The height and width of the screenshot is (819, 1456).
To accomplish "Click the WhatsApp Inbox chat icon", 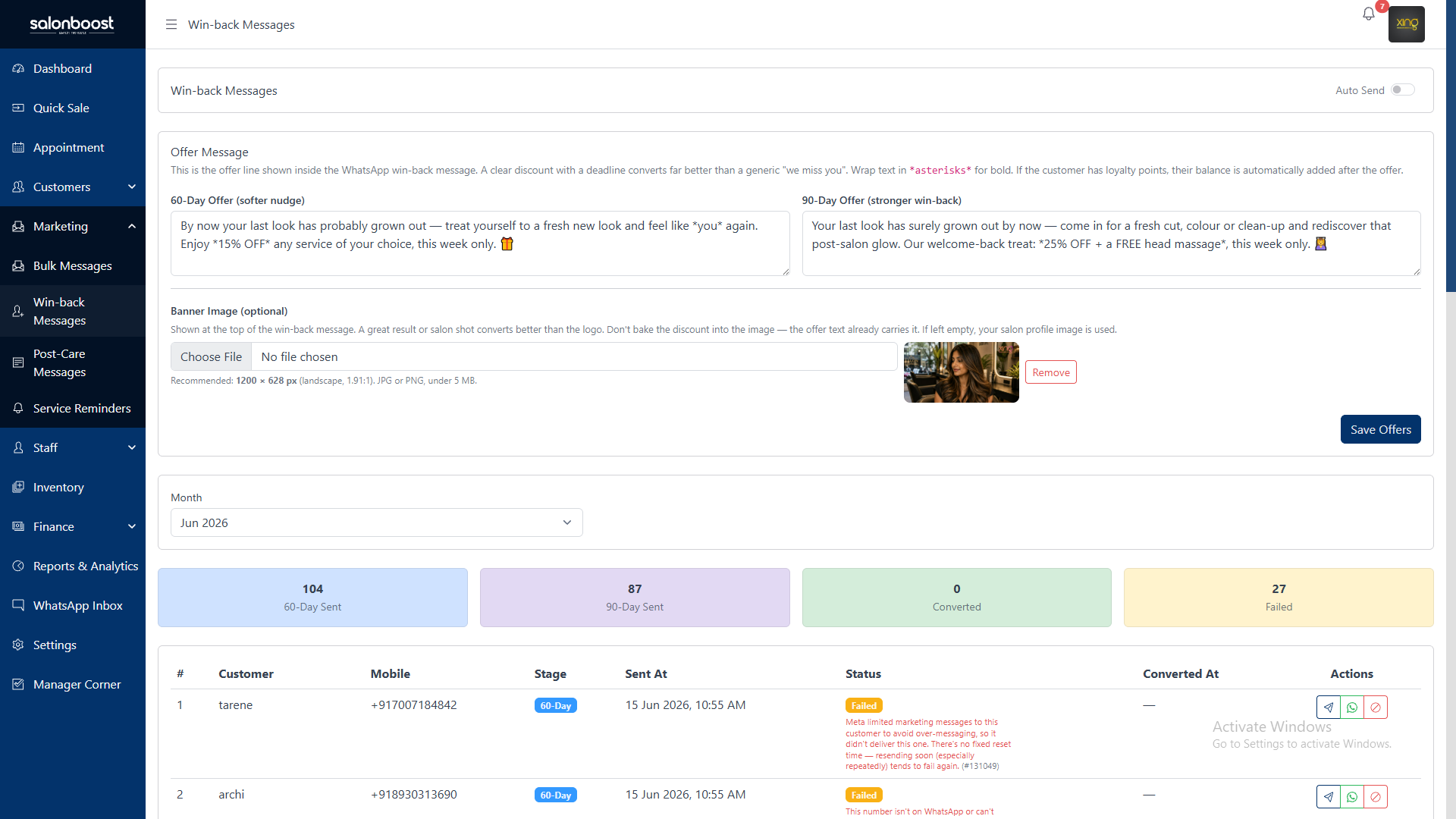I will coord(18,605).
